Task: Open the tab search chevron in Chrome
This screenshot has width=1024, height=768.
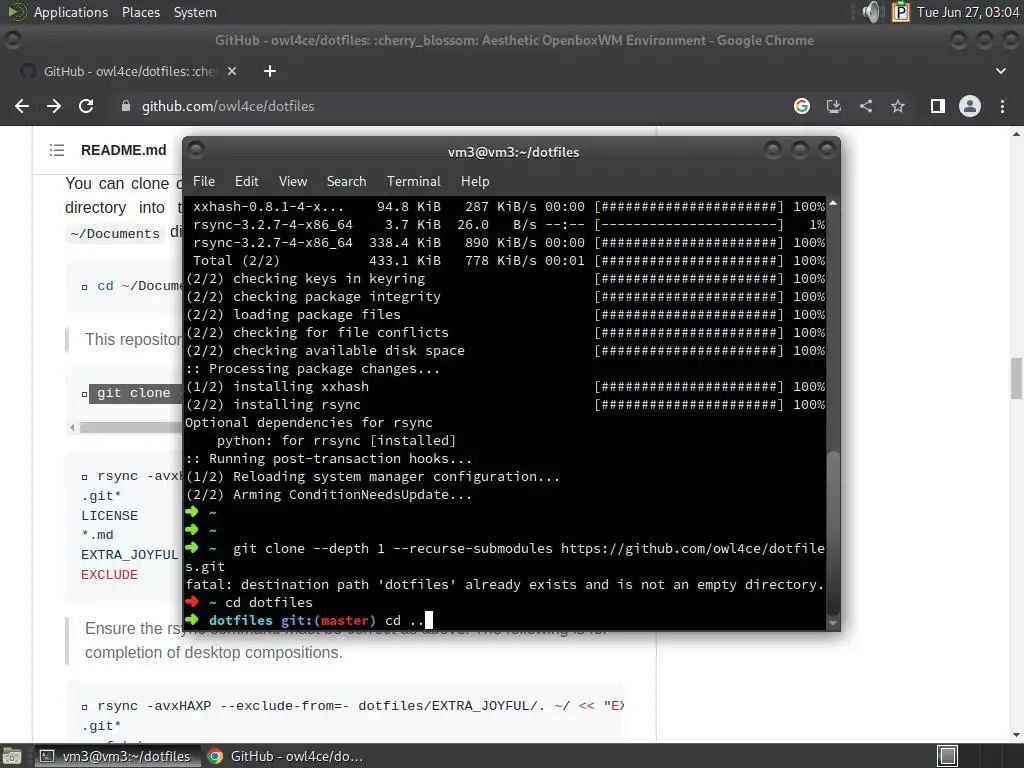Action: [x=1000, y=71]
